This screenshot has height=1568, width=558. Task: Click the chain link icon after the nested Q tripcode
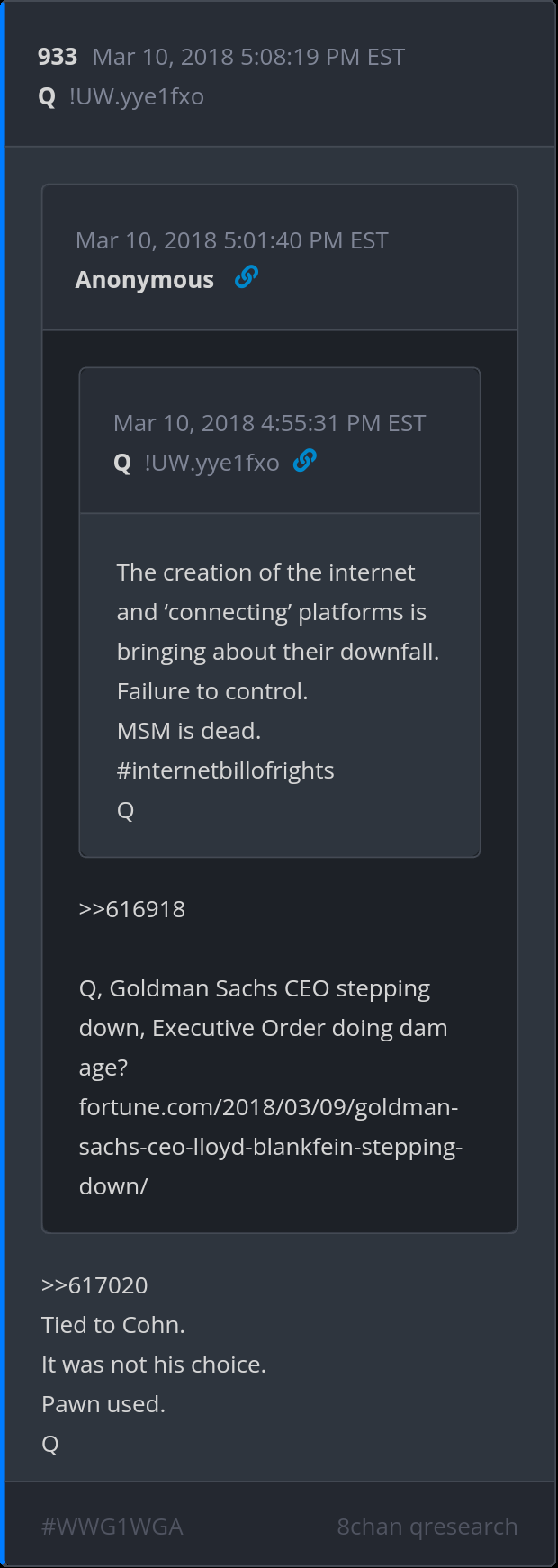click(305, 461)
